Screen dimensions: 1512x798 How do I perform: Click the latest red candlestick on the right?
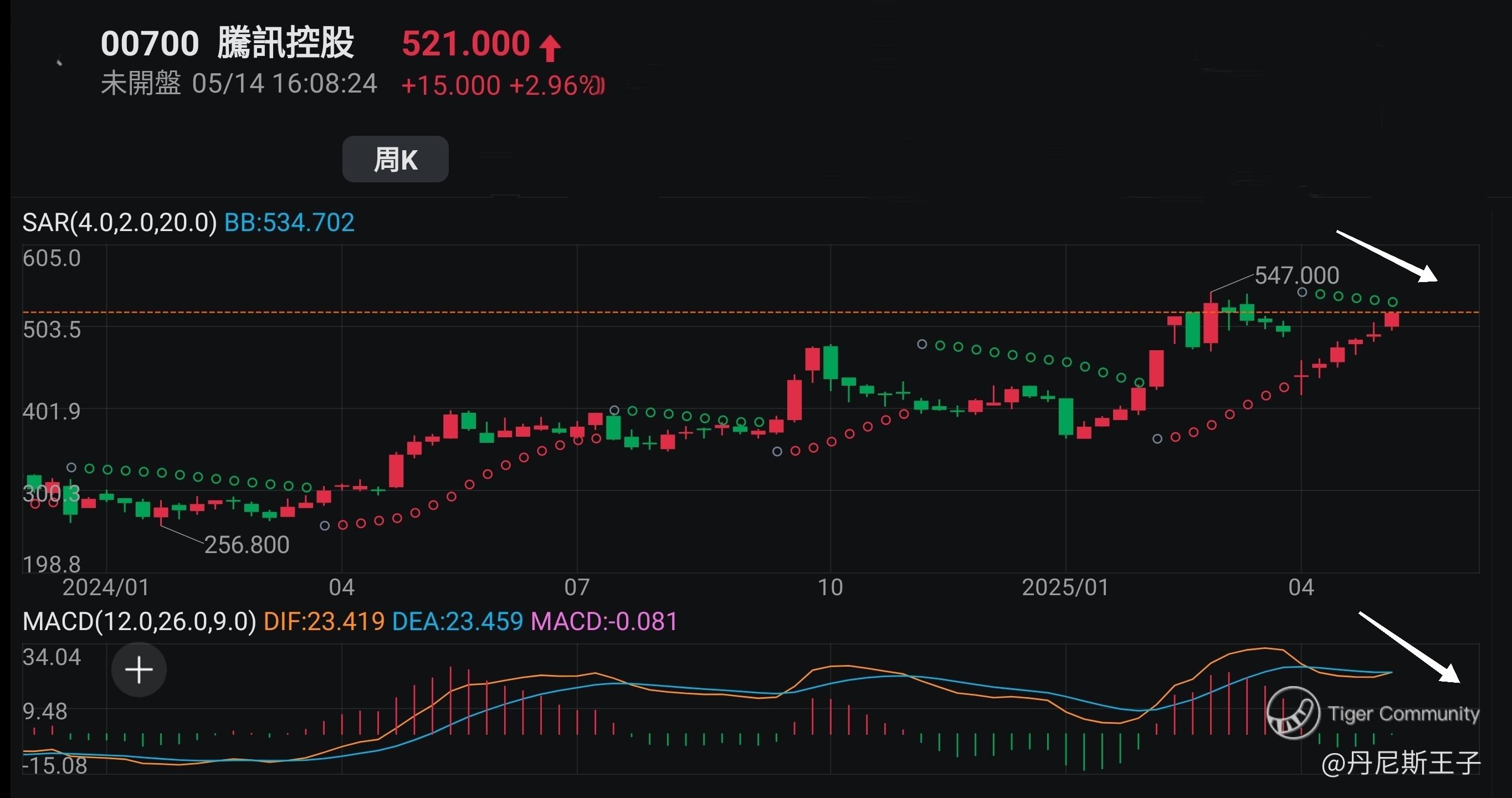pyautogui.click(x=1392, y=319)
